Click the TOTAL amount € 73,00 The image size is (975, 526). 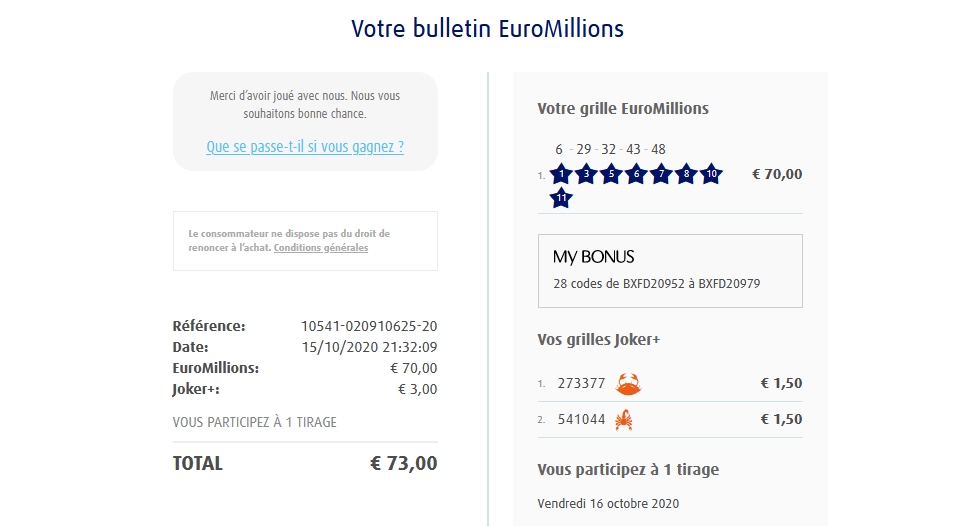coord(403,464)
